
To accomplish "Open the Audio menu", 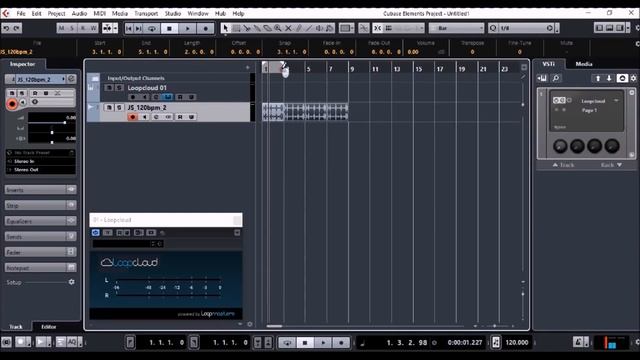I will 79,13.
